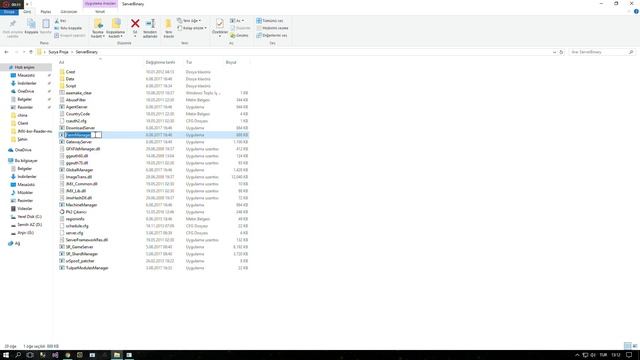
Task: Sort by the Ad column header
Action: coord(62,62)
